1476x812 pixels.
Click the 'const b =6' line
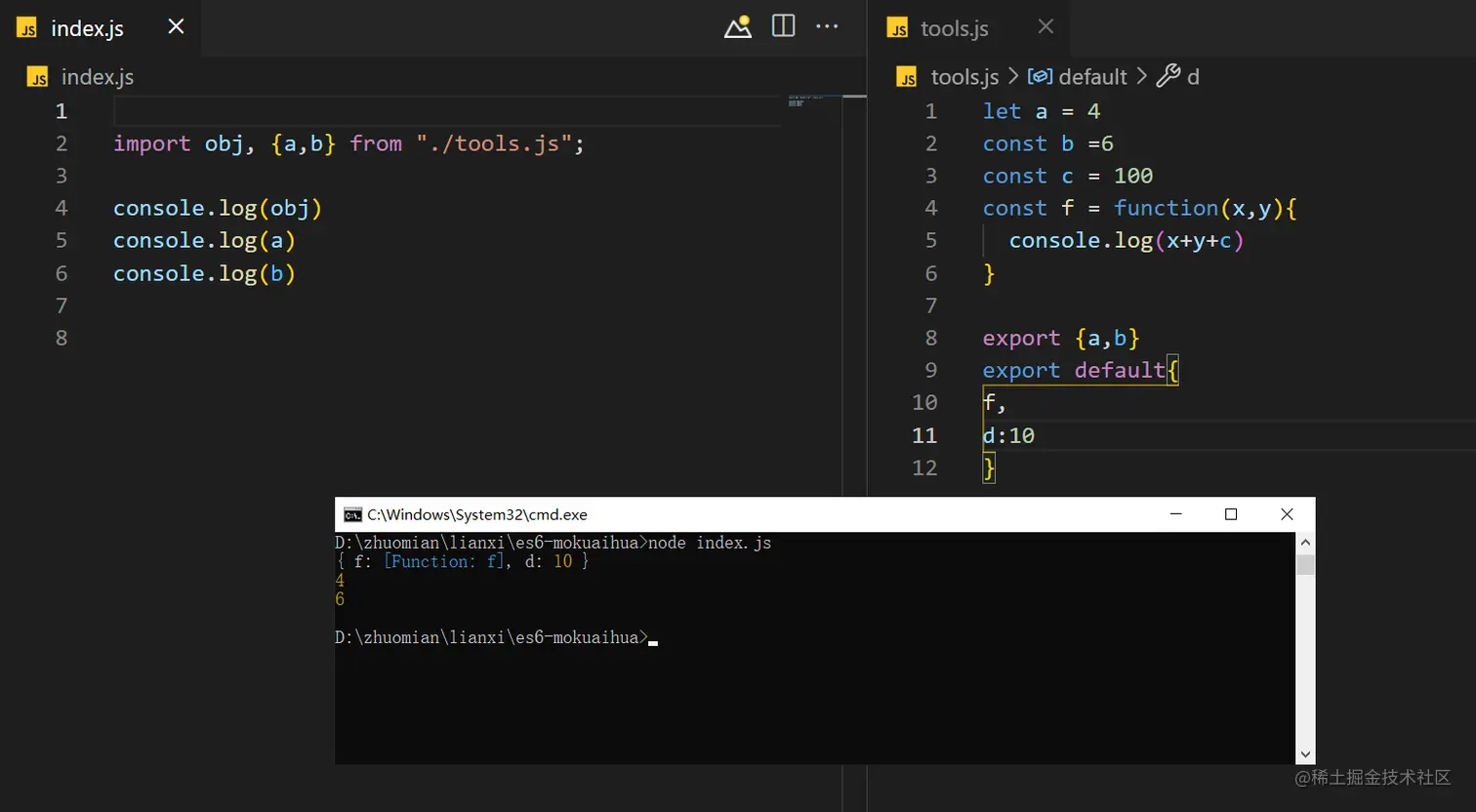[1048, 143]
